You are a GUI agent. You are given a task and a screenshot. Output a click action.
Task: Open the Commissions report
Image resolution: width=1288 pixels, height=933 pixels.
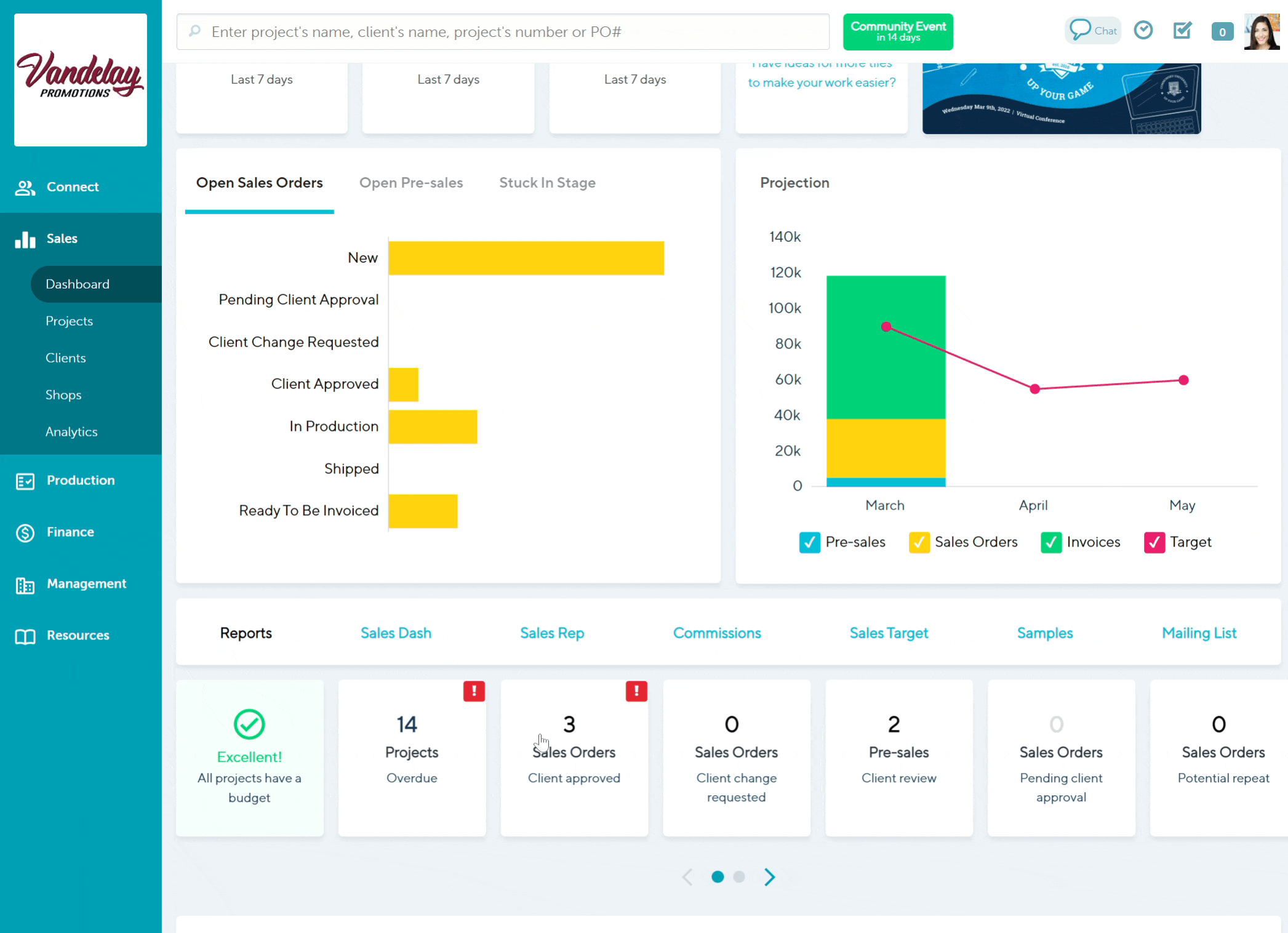tap(717, 633)
